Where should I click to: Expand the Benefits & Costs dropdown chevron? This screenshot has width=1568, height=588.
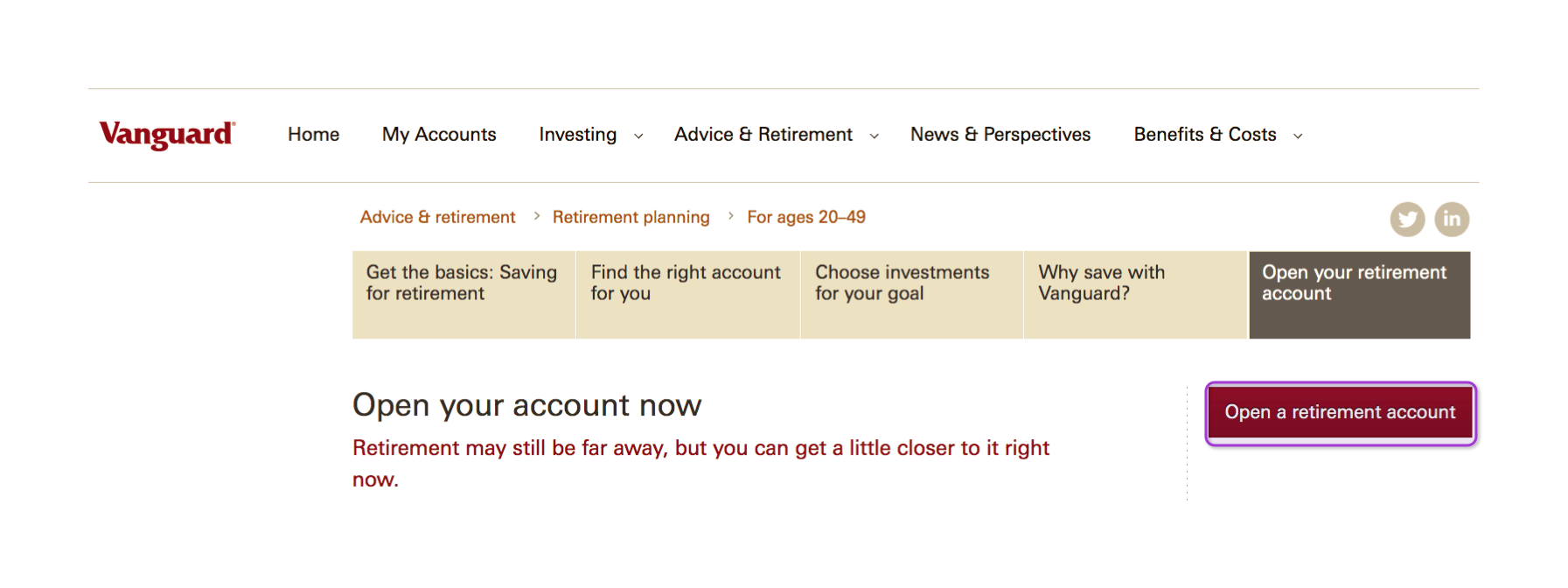pyautogui.click(x=1297, y=136)
